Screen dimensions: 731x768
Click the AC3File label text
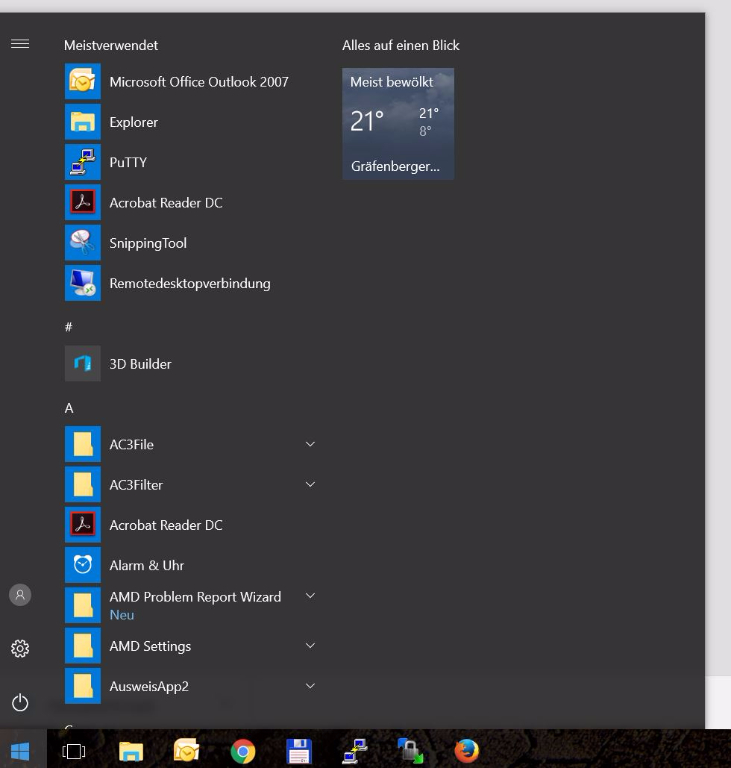[132, 445]
